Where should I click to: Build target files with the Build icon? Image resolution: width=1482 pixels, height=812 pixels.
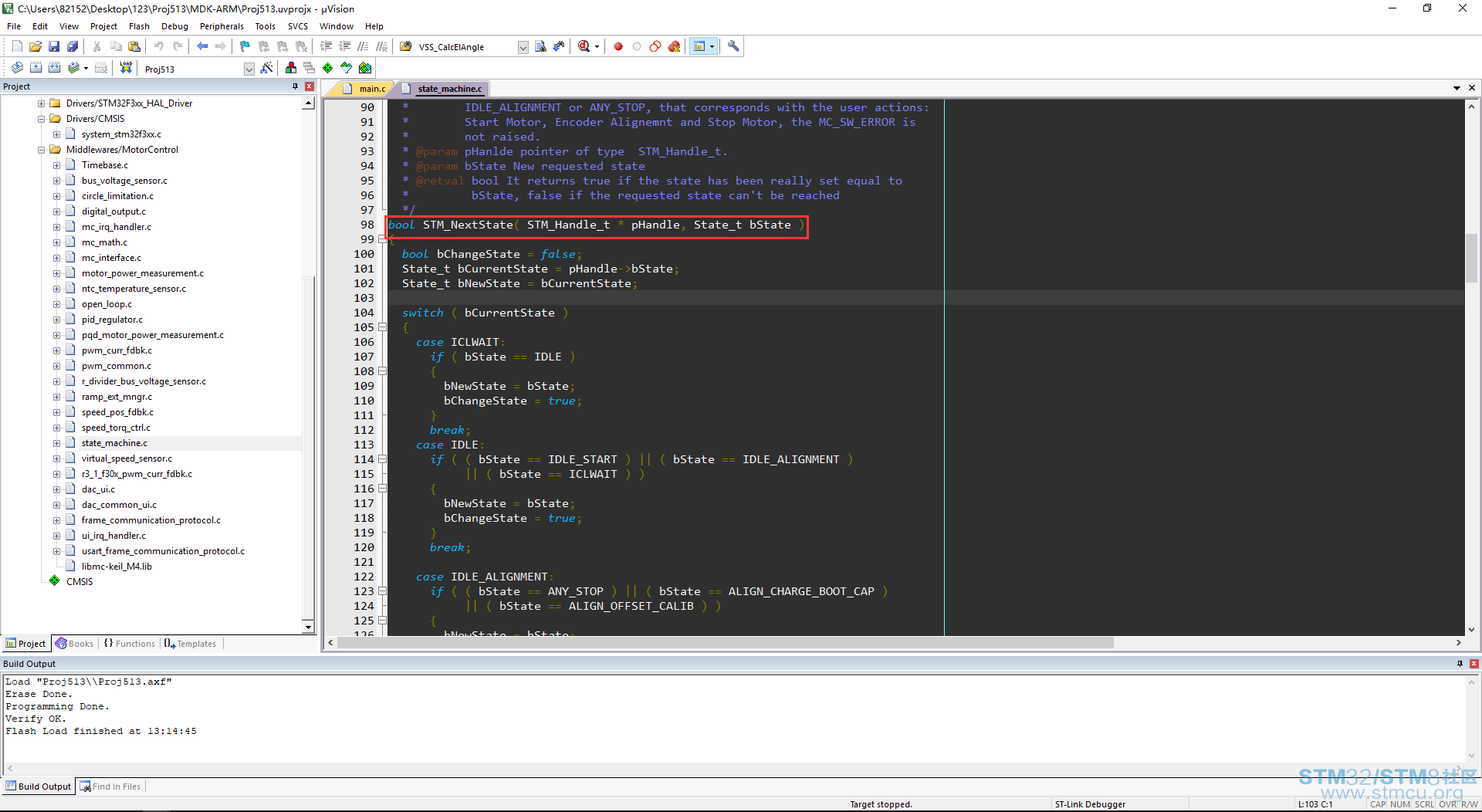tap(36, 68)
